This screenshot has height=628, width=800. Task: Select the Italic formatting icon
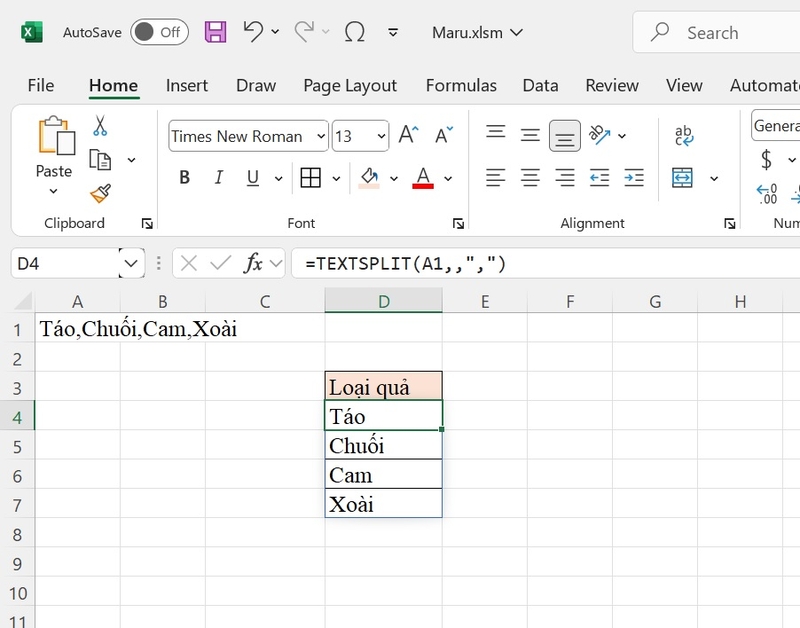coord(218,177)
